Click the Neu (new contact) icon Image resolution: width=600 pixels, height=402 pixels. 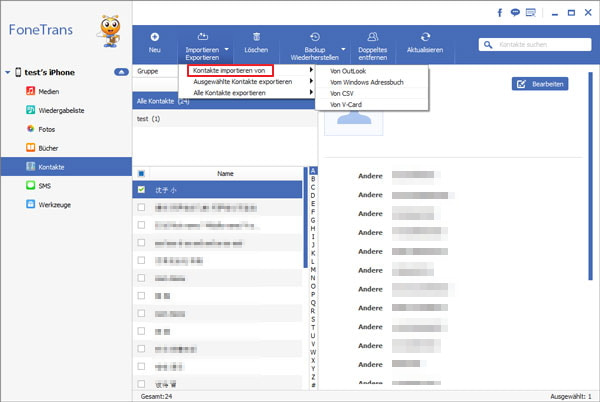click(154, 37)
